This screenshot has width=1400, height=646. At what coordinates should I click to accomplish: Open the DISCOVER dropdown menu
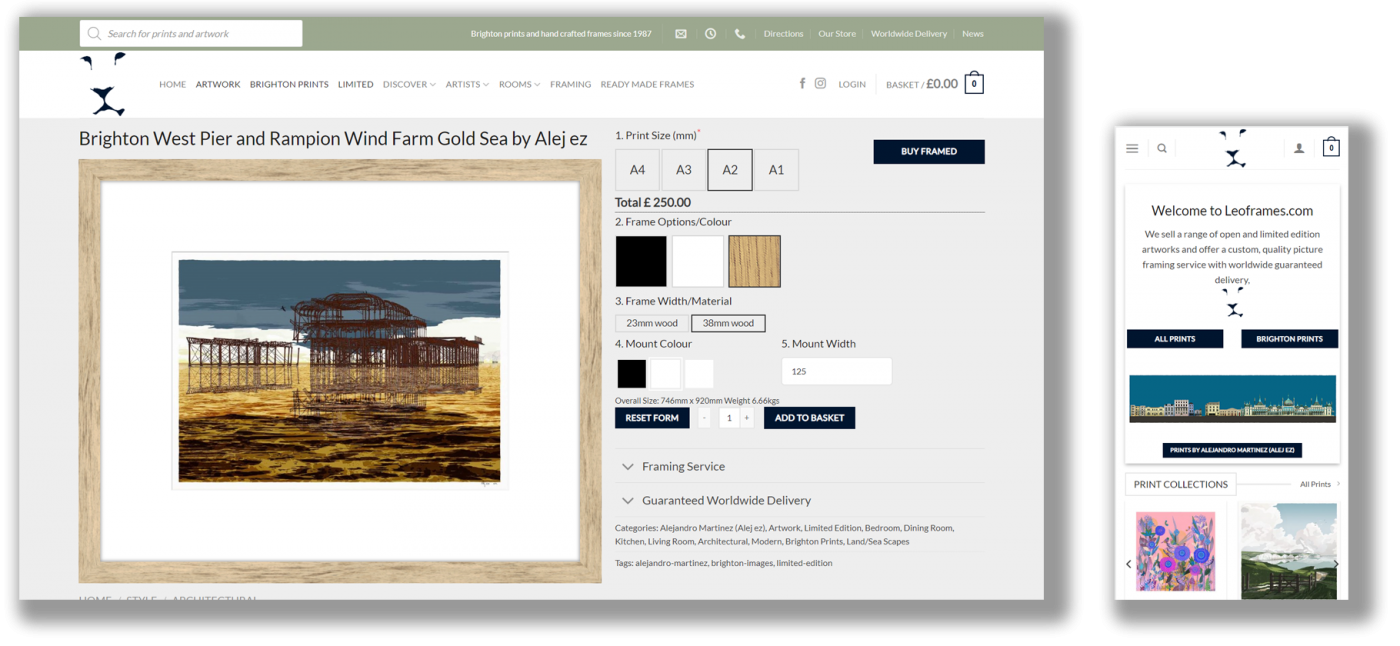click(409, 85)
